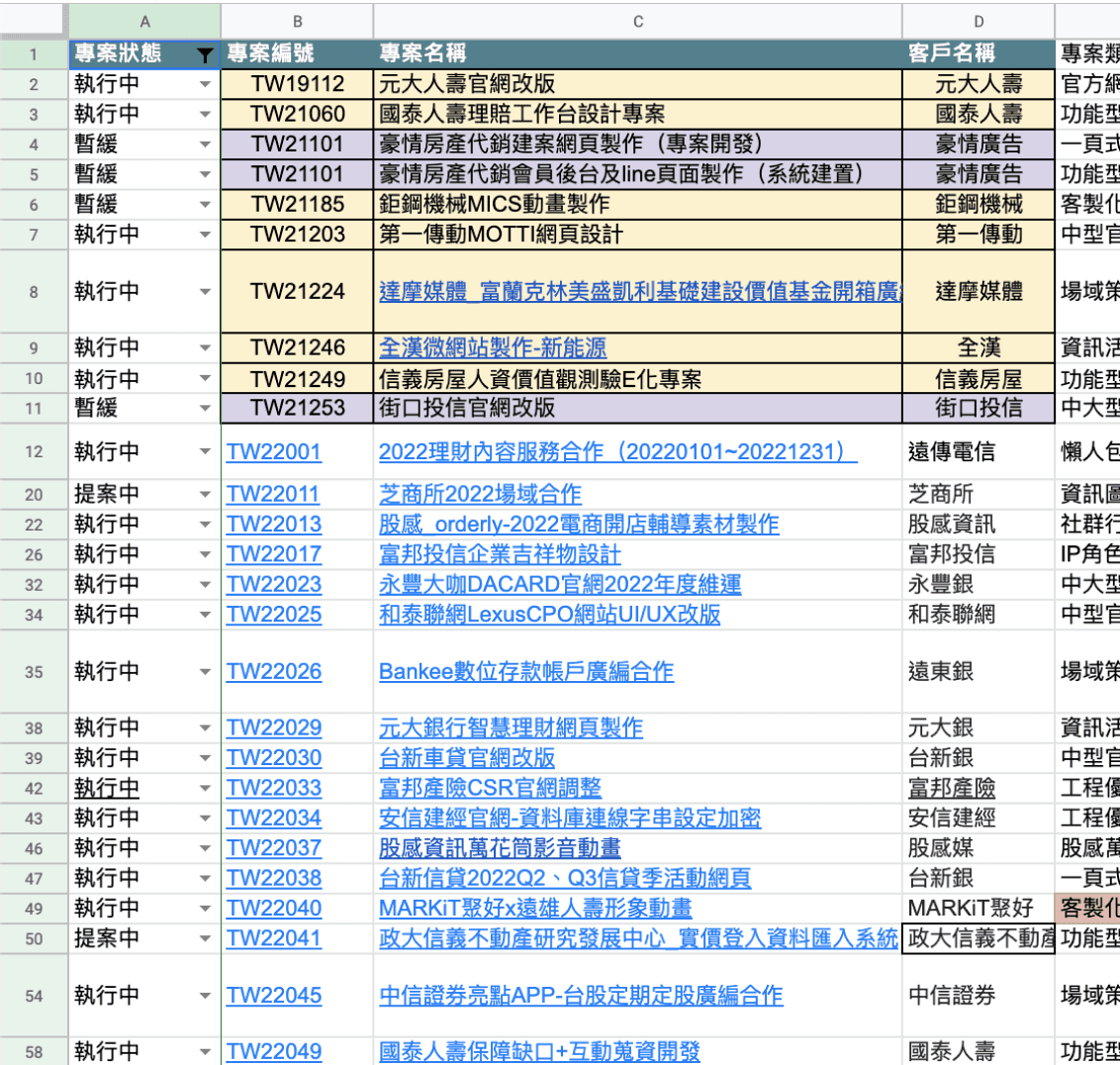The width and height of the screenshot is (1120, 1065).
Task: Open the TW22037 project number link
Action: [274, 848]
